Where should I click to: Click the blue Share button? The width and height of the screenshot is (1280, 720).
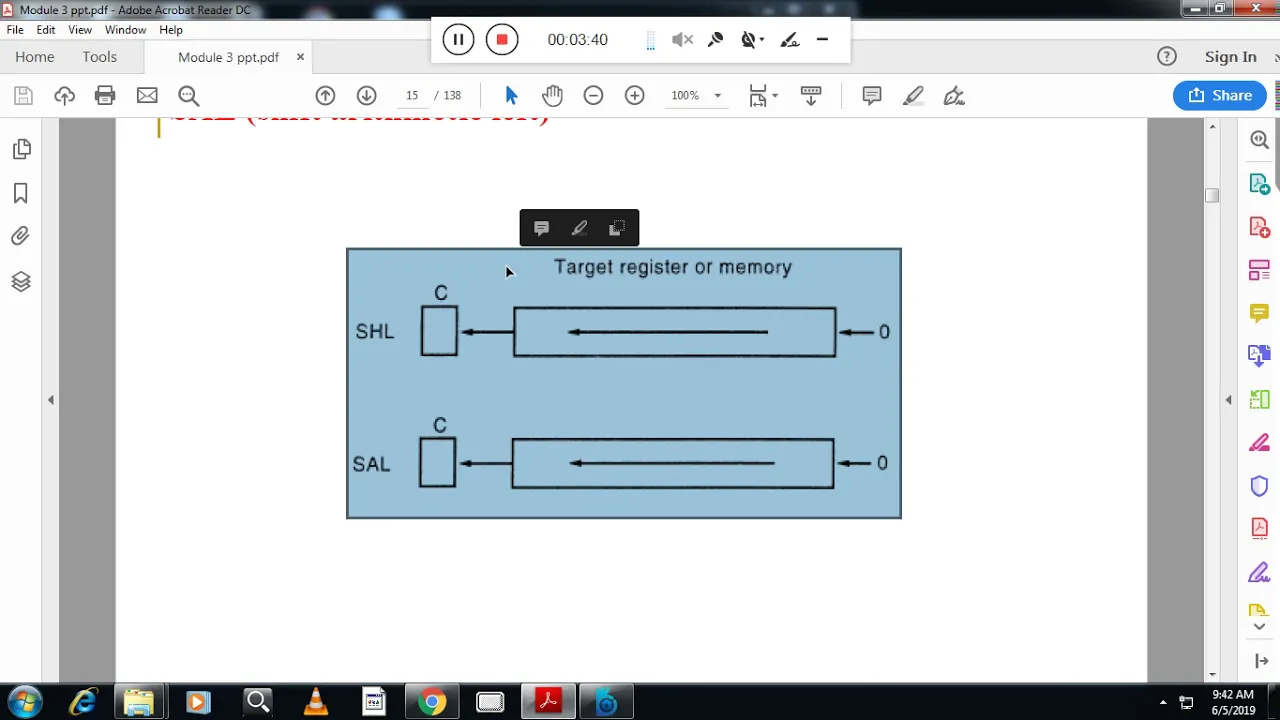(x=1220, y=95)
